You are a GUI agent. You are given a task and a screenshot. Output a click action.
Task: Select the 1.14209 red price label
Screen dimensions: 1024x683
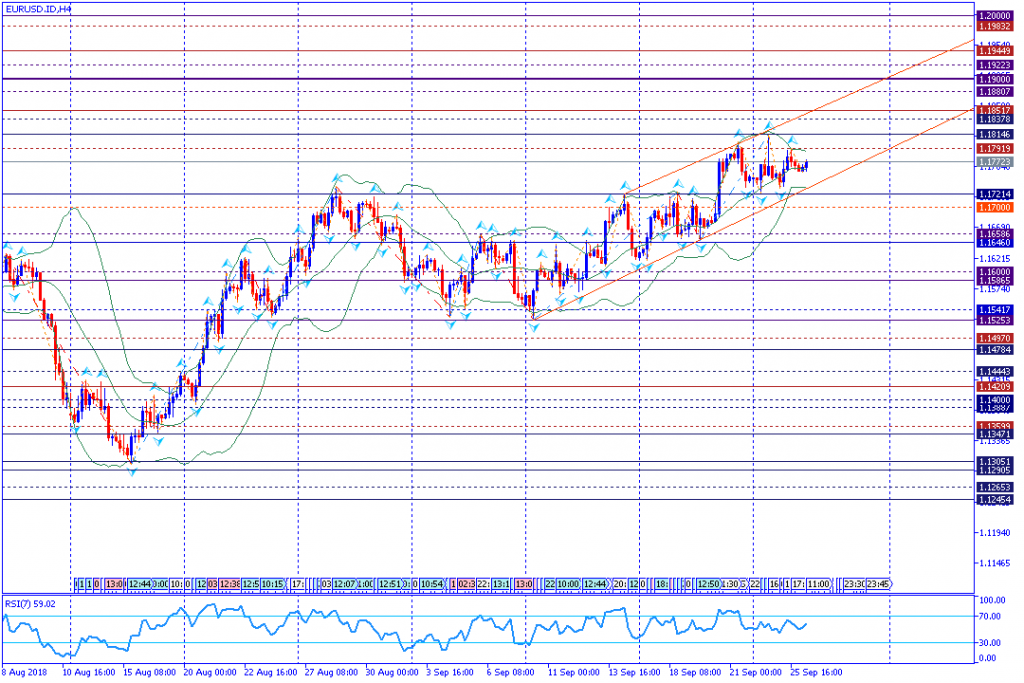point(994,386)
